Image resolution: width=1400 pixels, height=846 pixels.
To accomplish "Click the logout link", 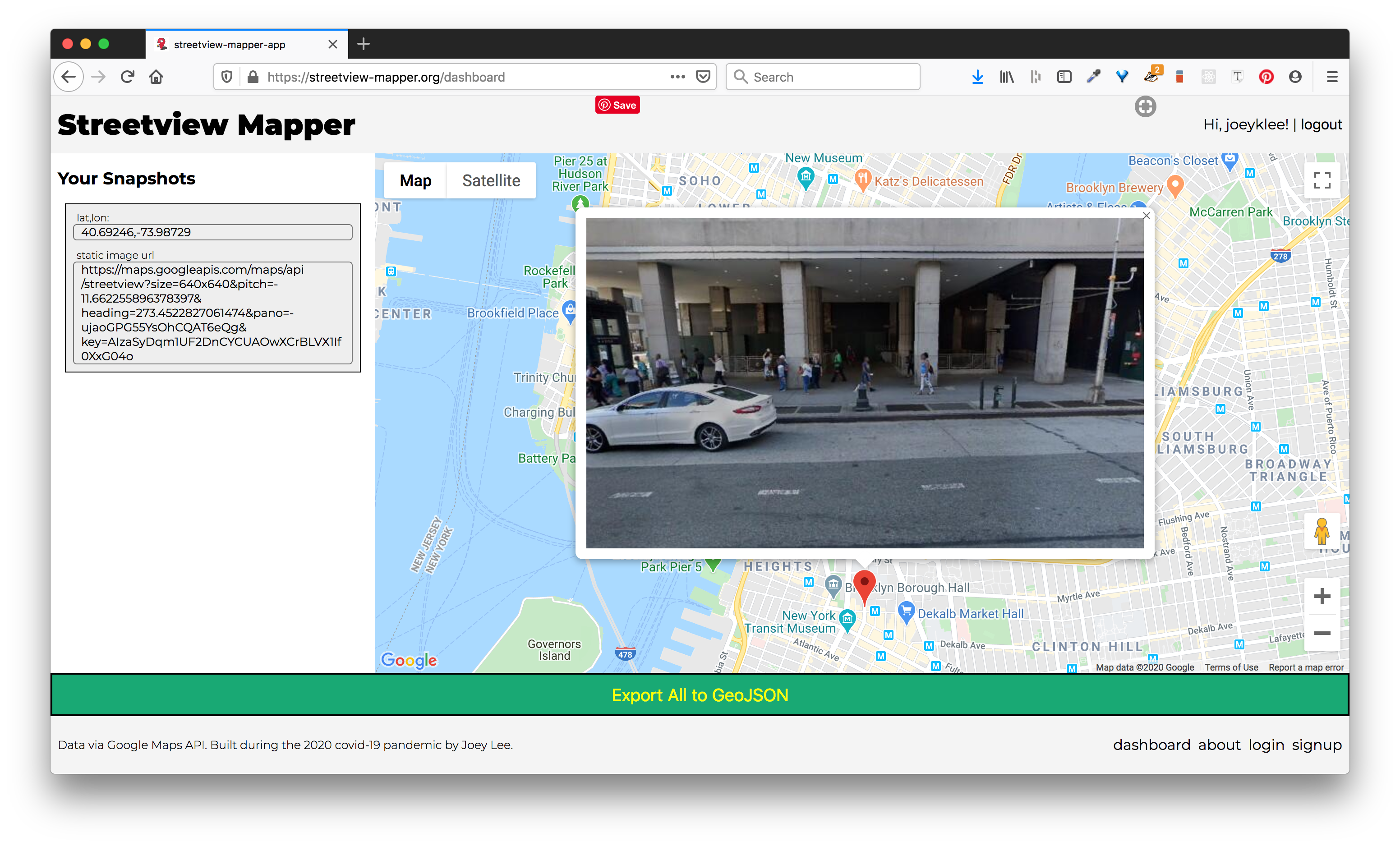I will [x=1321, y=124].
